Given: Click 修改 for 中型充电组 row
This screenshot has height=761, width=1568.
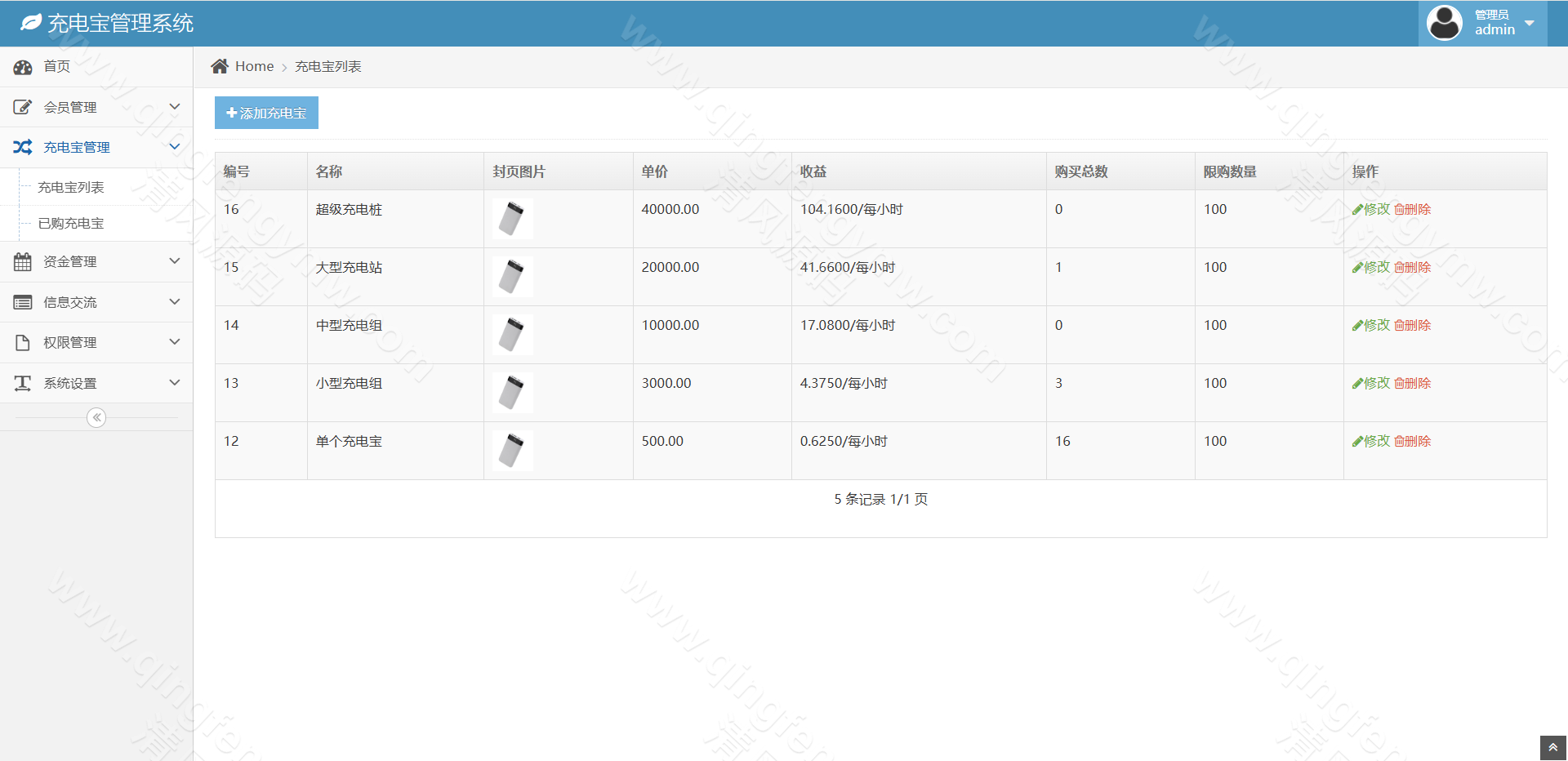Looking at the screenshot, I should coord(1371,326).
